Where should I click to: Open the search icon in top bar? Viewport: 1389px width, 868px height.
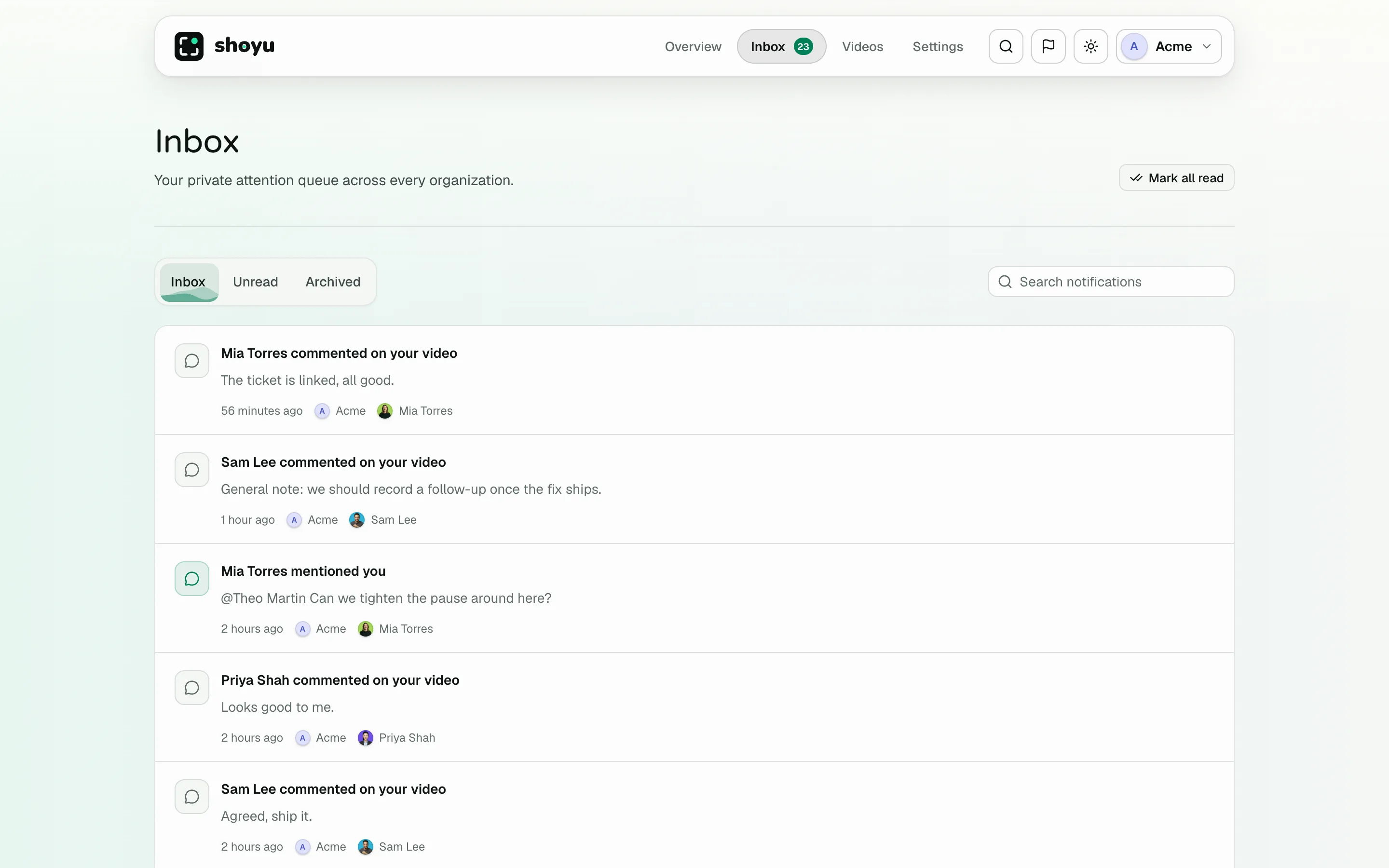coord(1006,46)
